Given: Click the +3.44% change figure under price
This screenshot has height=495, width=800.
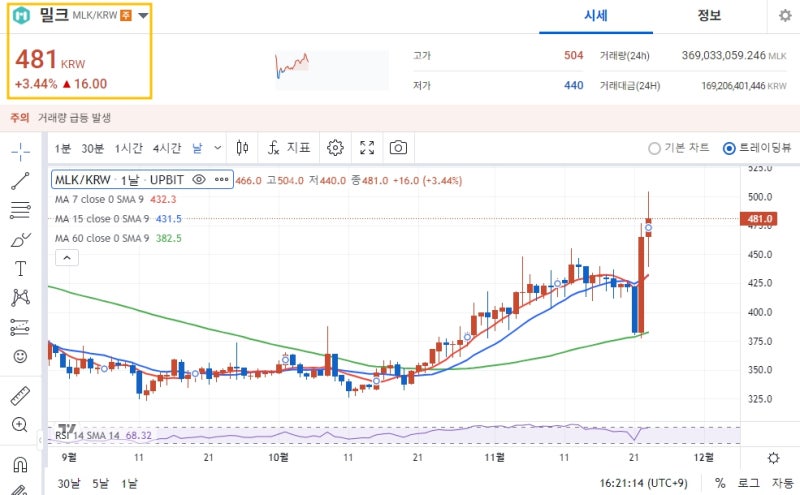Looking at the screenshot, I should pos(36,84).
